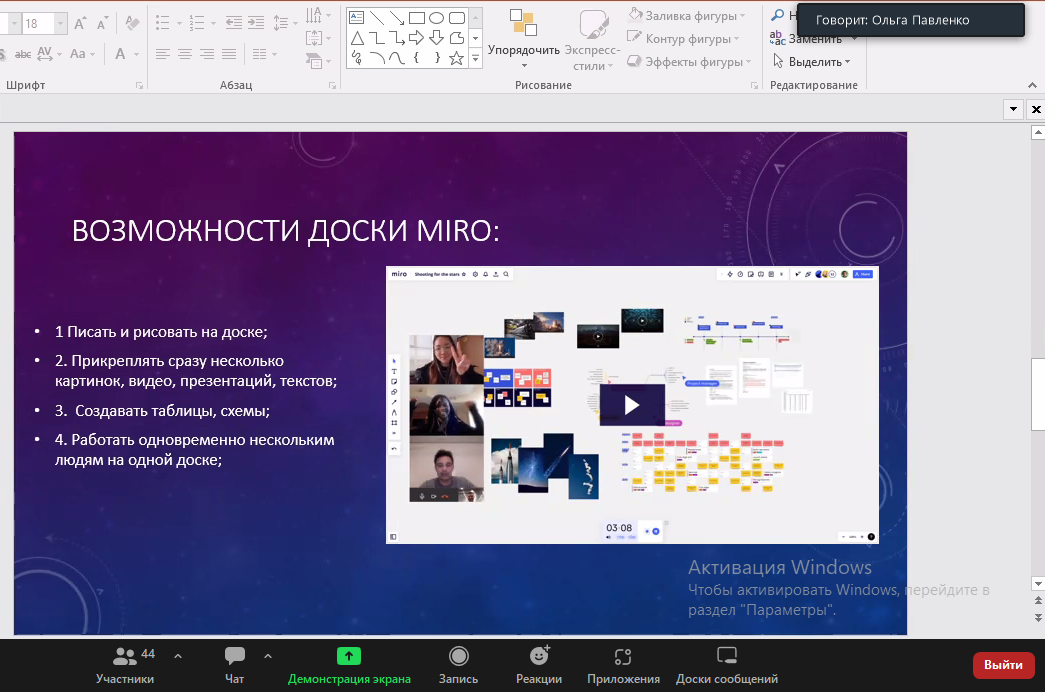The image size is (1045, 692).
Task: Click the slide title ВОЗМОЖНОСТИ ДОСКИ MIRO
Action: click(x=285, y=231)
